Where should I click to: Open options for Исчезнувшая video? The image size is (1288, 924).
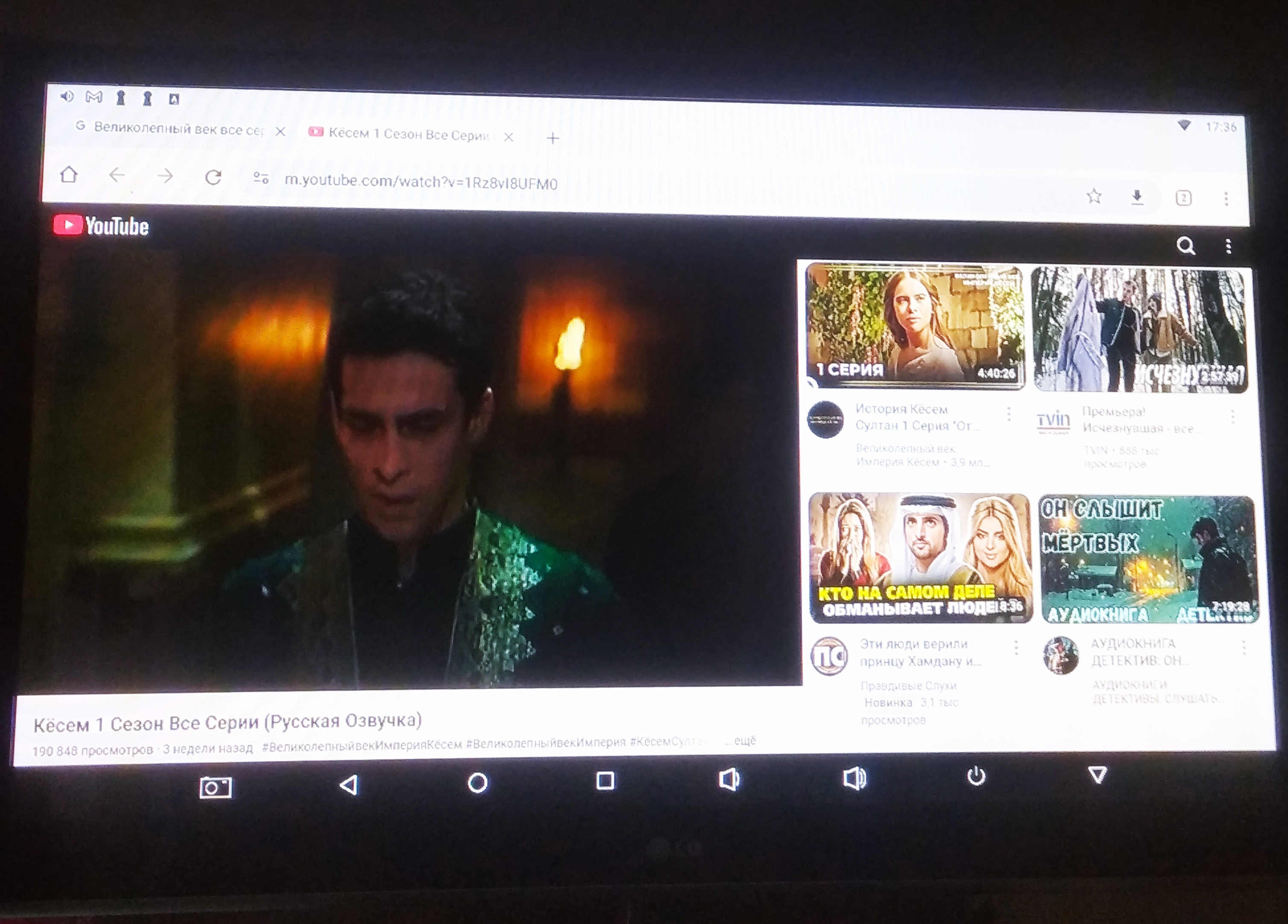point(1232,417)
